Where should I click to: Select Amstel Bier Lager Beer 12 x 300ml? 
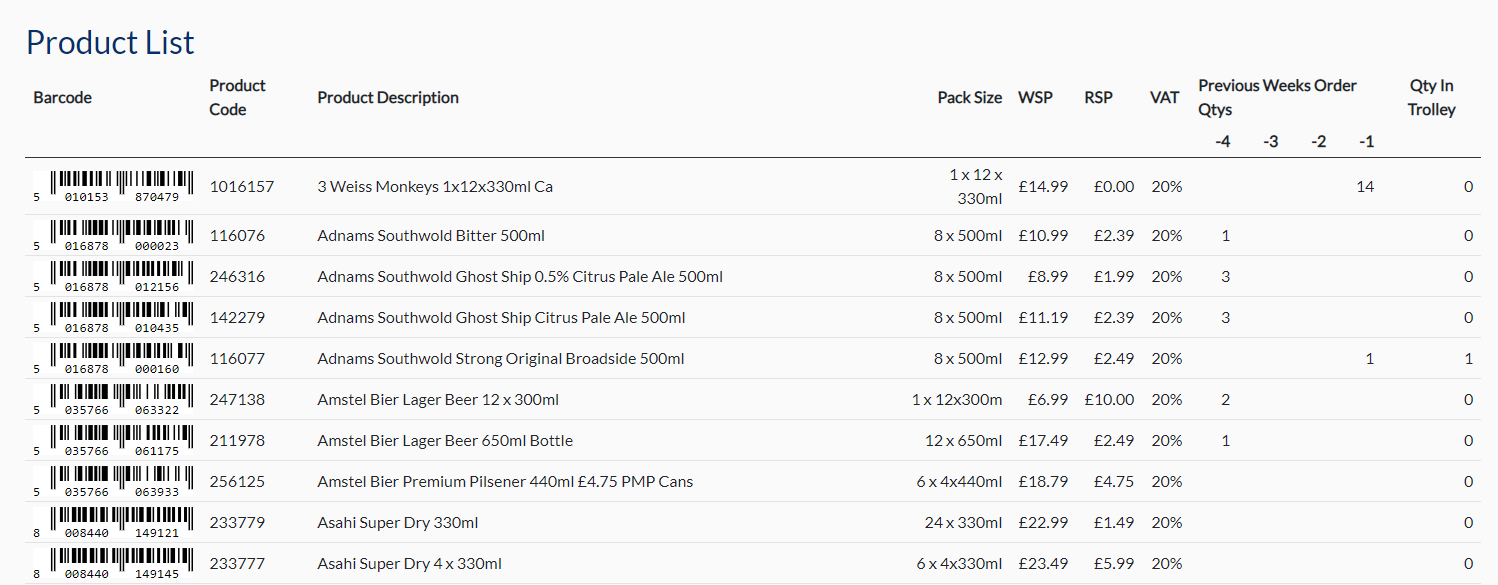click(x=438, y=400)
